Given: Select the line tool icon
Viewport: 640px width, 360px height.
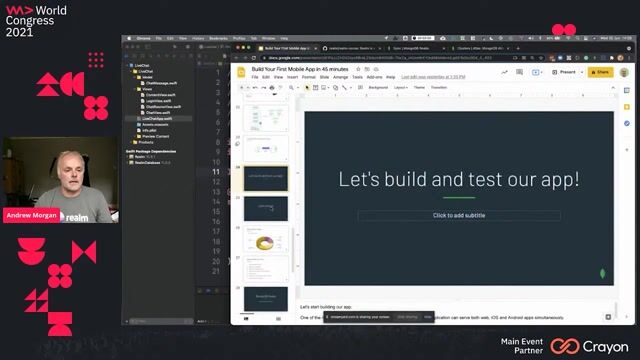Looking at the screenshot, I should click(344, 87).
